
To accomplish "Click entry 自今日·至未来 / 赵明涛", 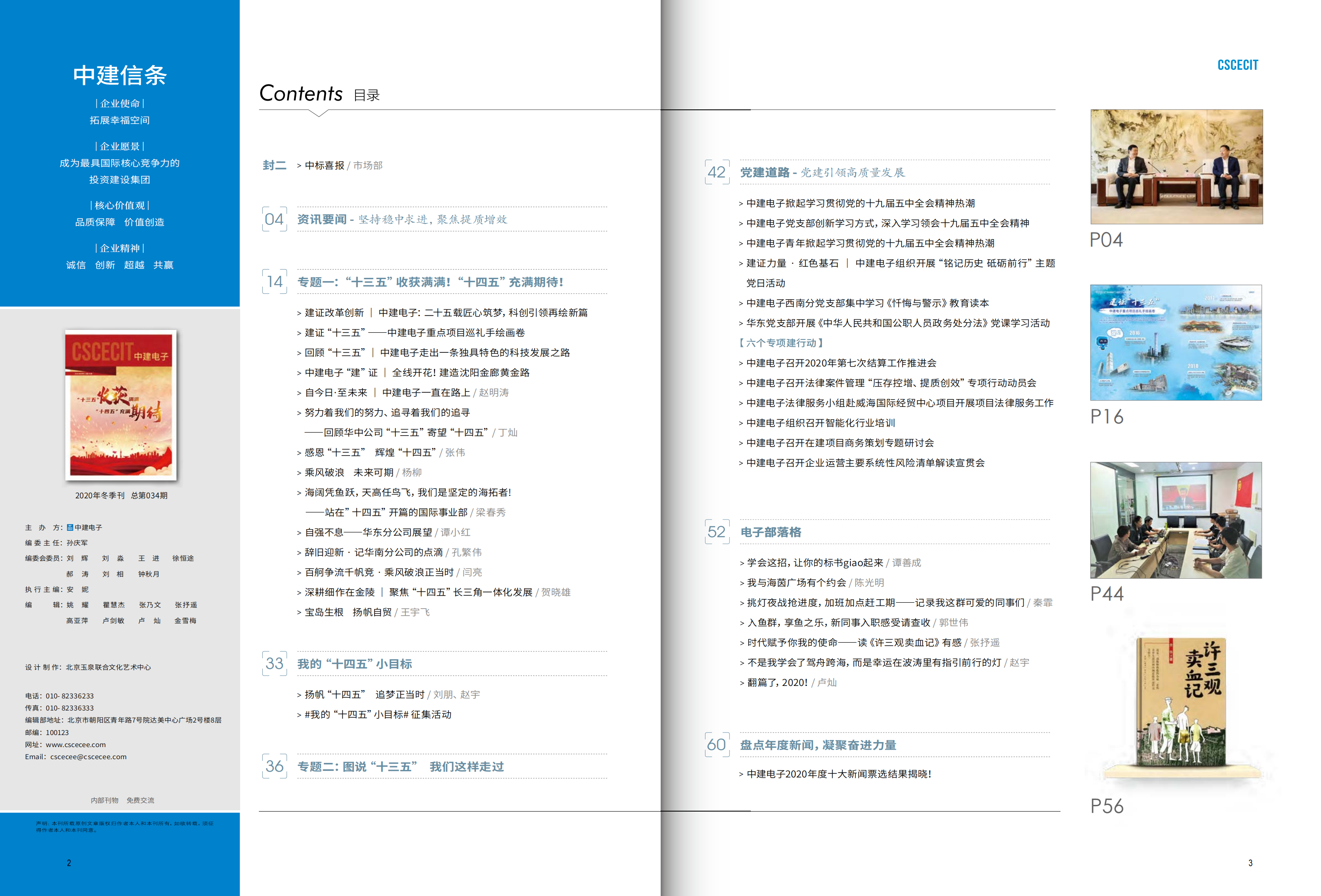I will pos(403,393).
